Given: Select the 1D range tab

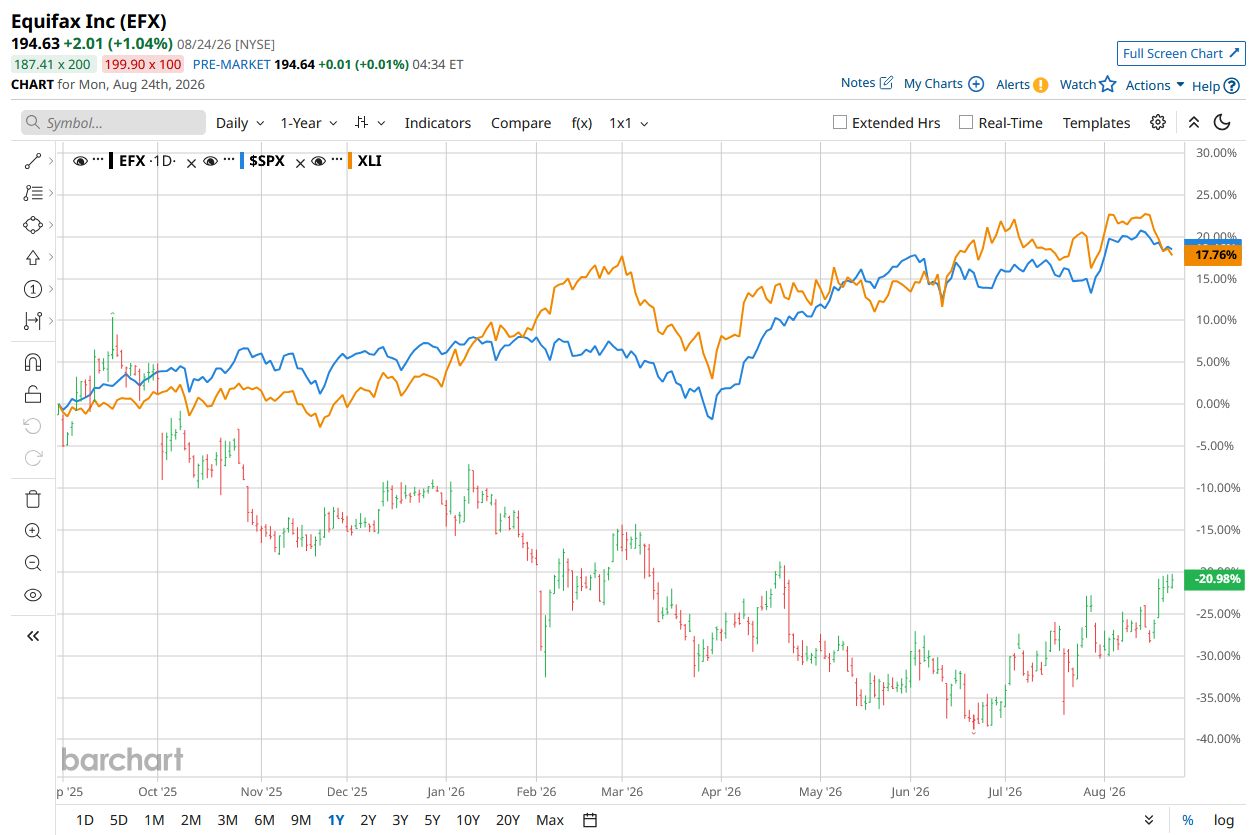Looking at the screenshot, I should click(x=85, y=820).
